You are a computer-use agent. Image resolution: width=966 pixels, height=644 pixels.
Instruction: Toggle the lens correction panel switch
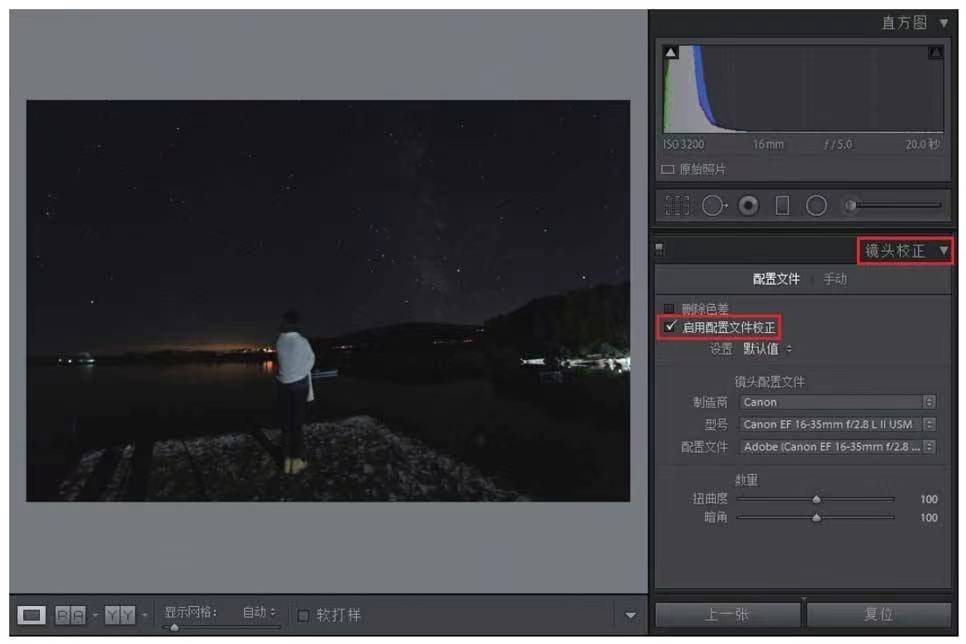pyautogui.click(x=659, y=249)
